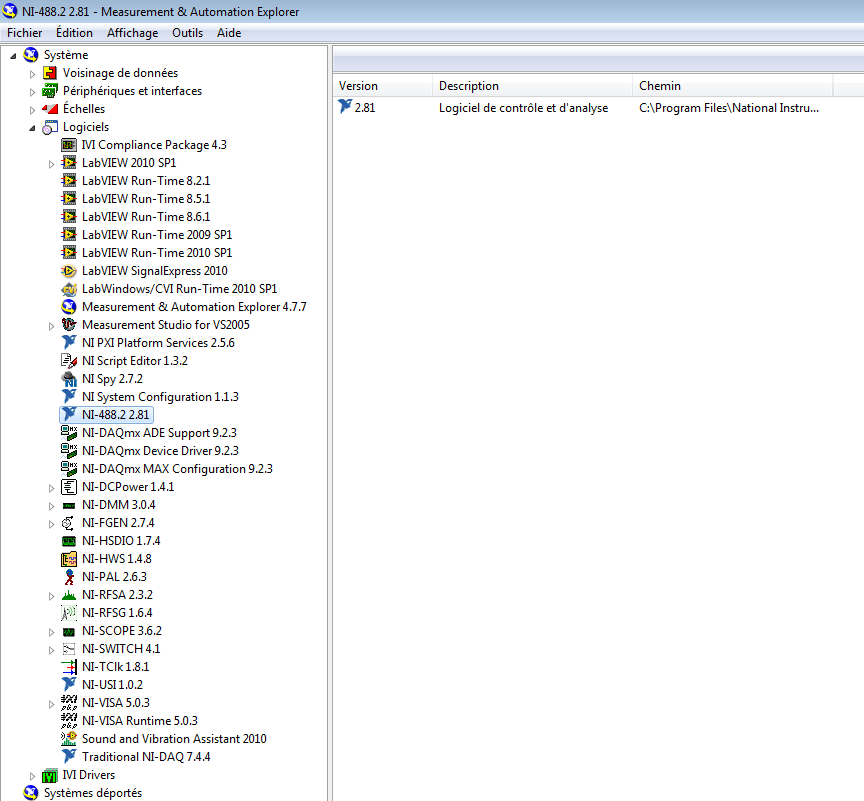Select Traditional NI-DAQ 7.4.4 in tree

[x=146, y=757]
